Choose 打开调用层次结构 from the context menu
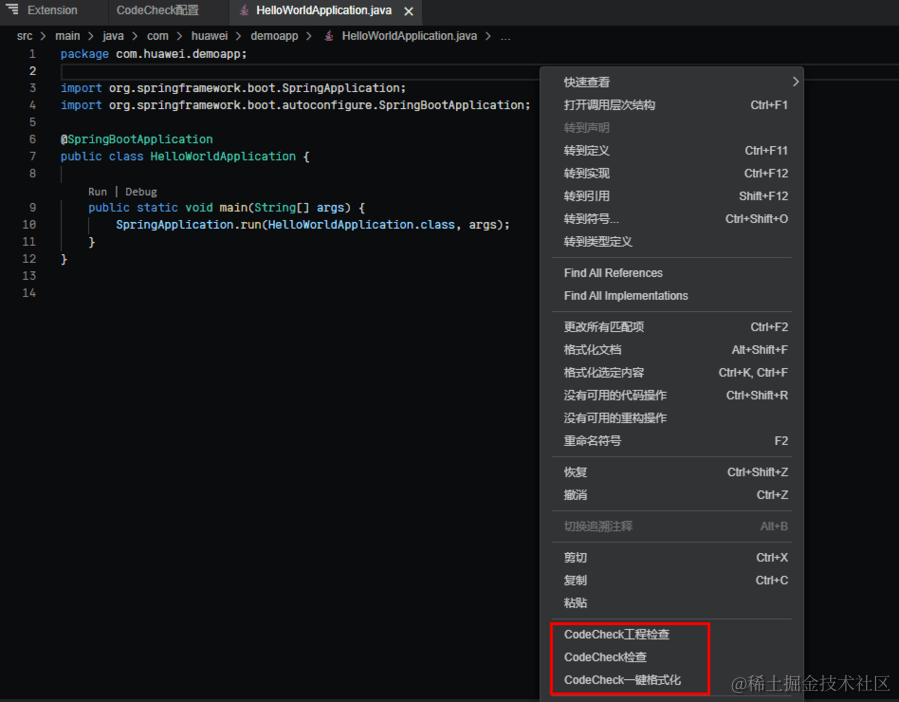The image size is (899, 702). 671,105
